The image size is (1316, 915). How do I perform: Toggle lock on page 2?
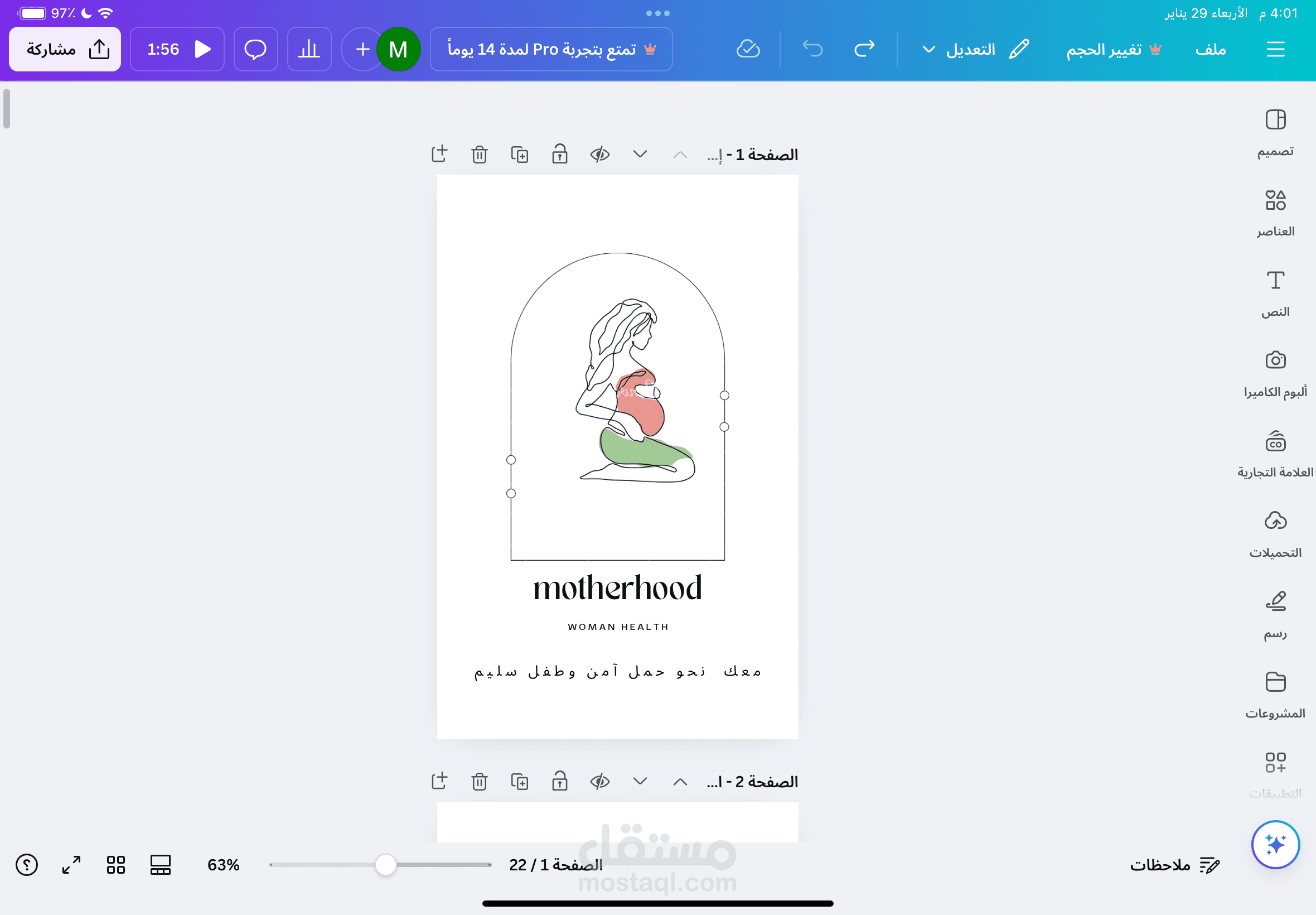pyautogui.click(x=560, y=781)
